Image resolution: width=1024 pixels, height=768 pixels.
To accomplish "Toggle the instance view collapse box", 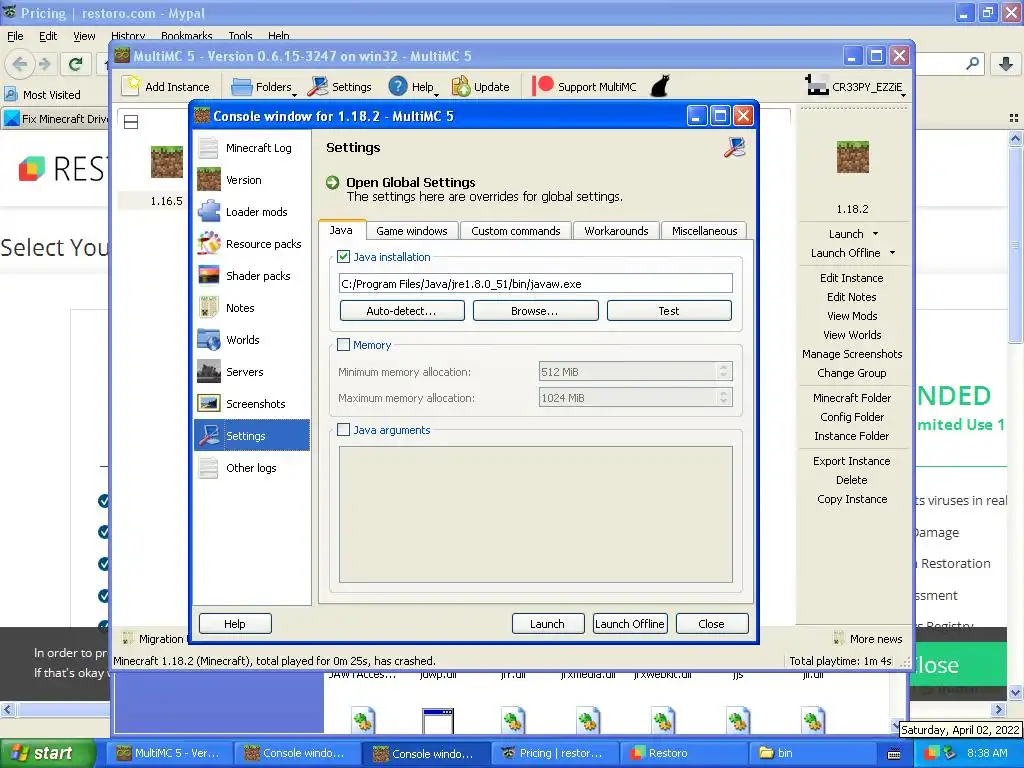I will (131, 121).
